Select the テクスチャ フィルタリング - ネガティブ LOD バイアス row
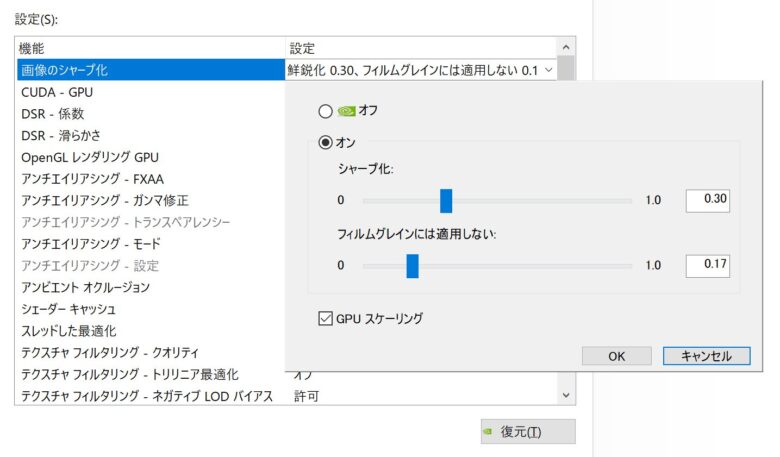This screenshot has height=457, width=780. pos(151,396)
